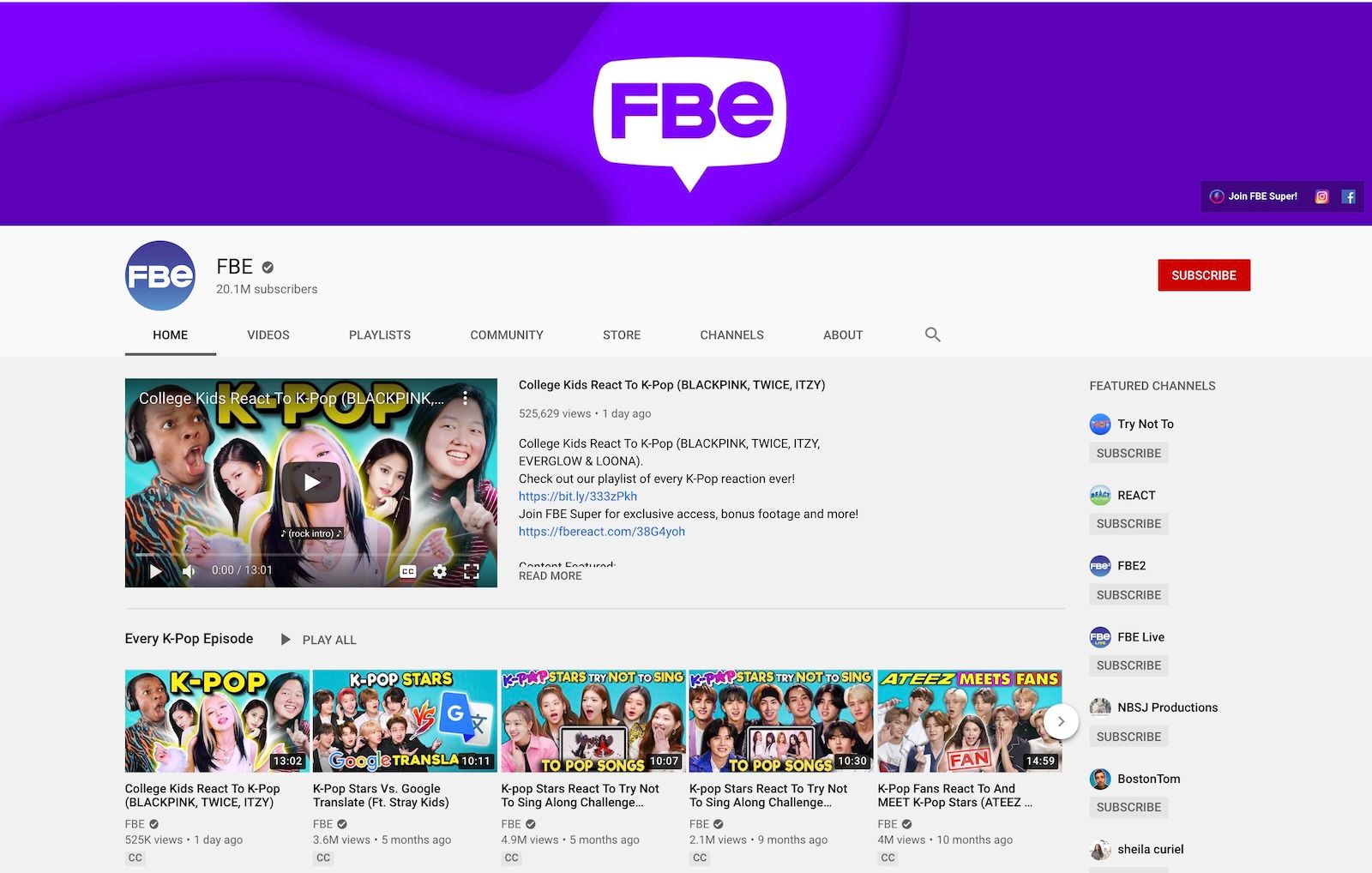Viewport: 1372px width, 873px height.
Task: Switch to the VIDEOS tab
Action: pos(268,335)
